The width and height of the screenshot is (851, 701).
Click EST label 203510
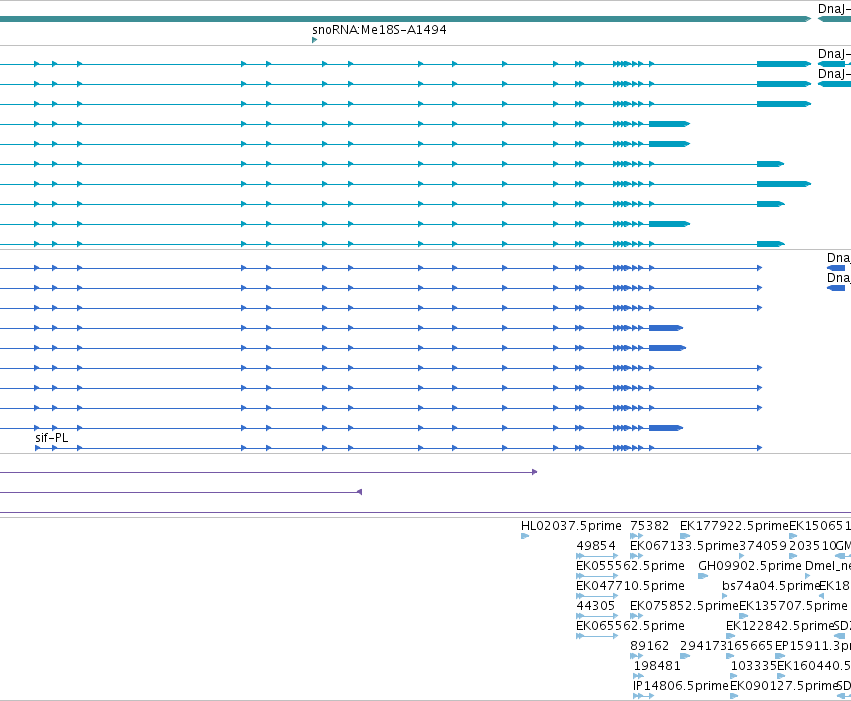812,546
